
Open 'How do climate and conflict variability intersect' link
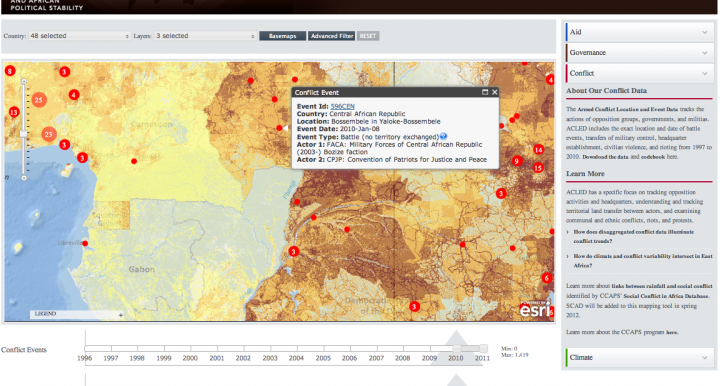click(643, 261)
